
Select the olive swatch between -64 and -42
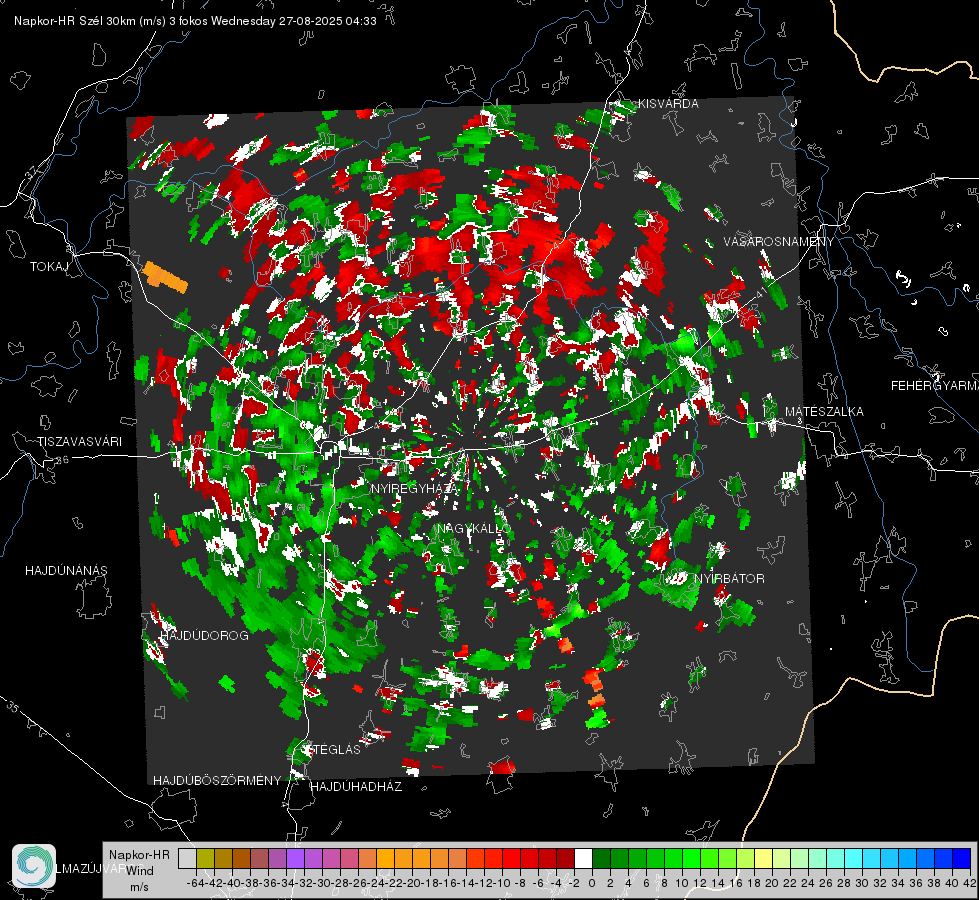point(205,858)
